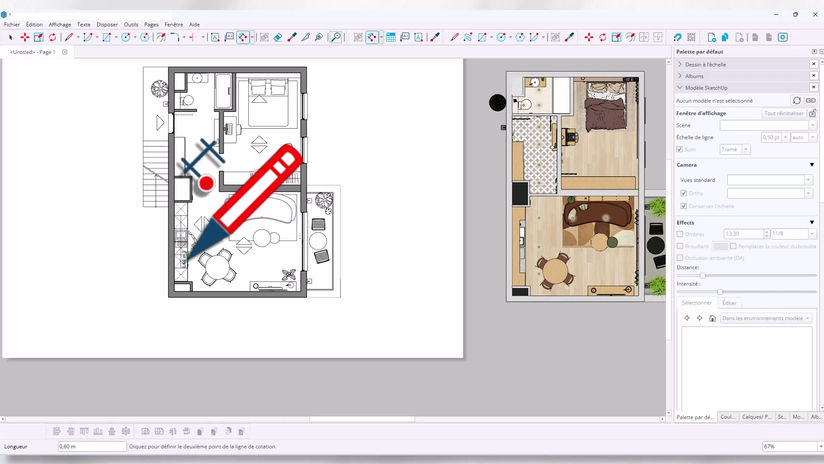Pick the eyedropper Style tool on left toolbar
Screen dimensions: 824x464
click(292, 37)
